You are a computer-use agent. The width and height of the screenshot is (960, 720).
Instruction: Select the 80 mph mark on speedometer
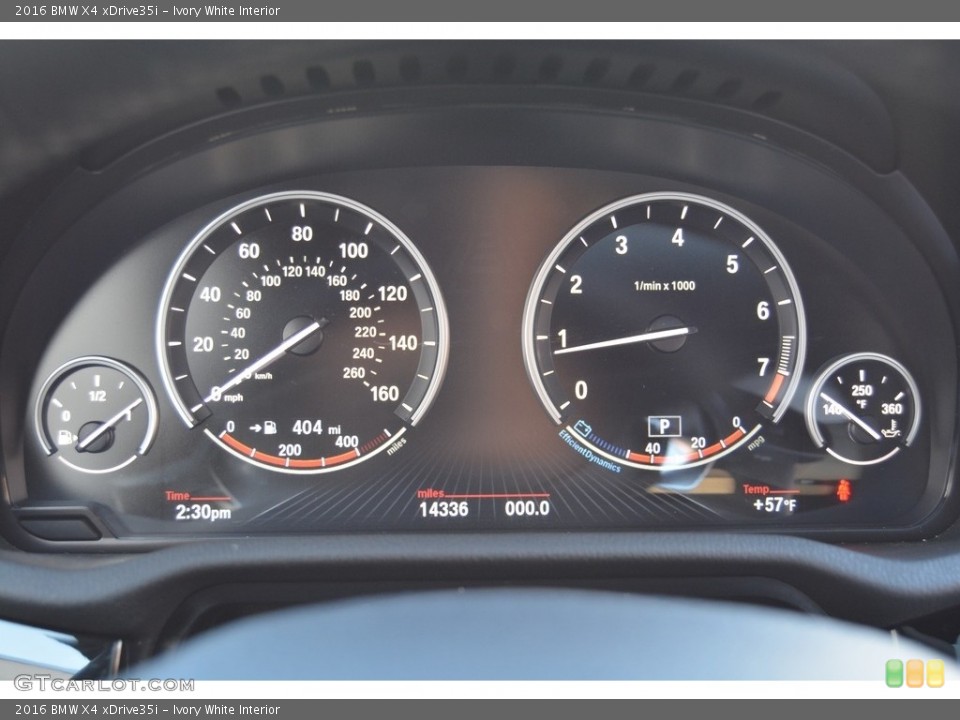point(302,234)
